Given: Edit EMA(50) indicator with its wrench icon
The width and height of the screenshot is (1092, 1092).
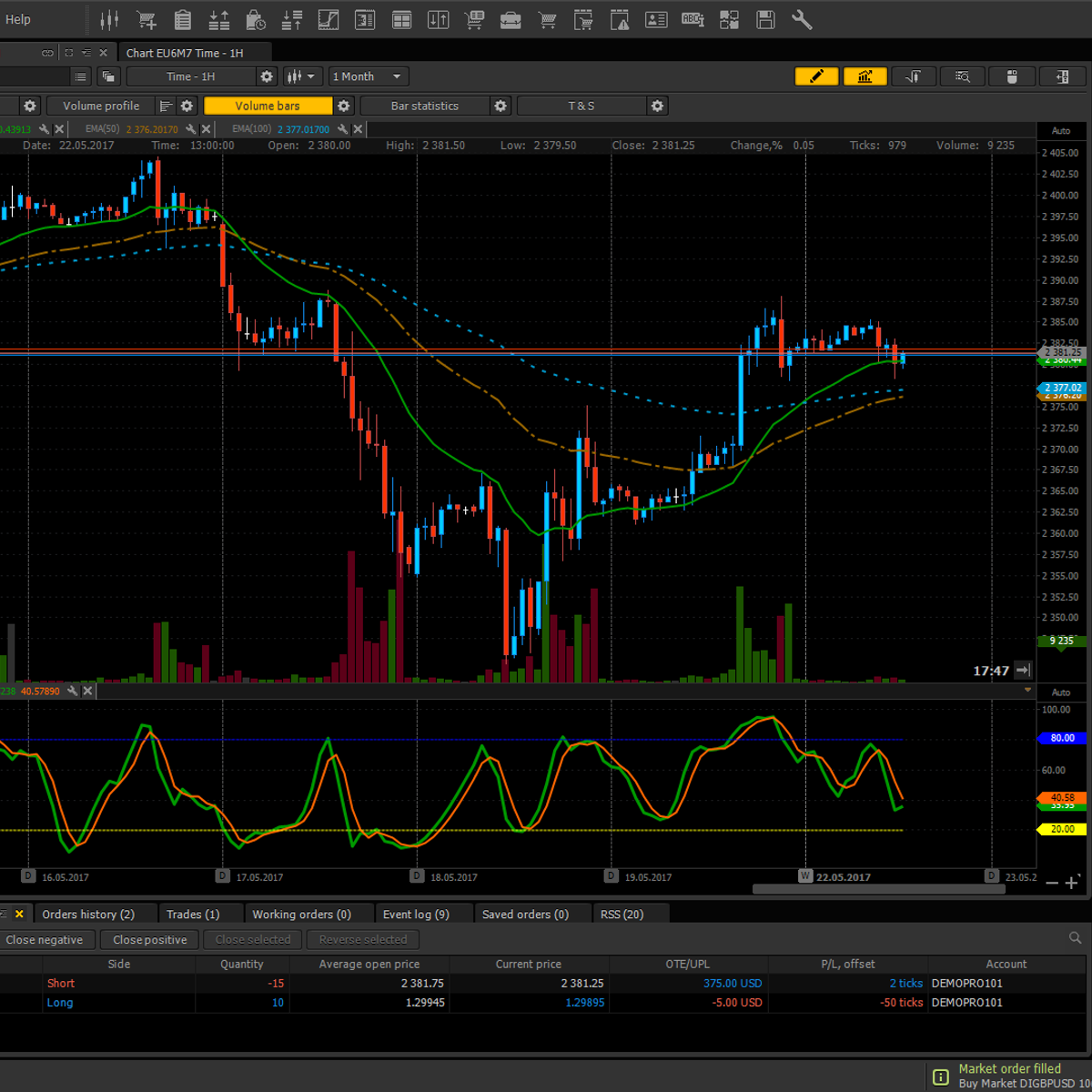Looking at the screenshot, I should (191, 129).
